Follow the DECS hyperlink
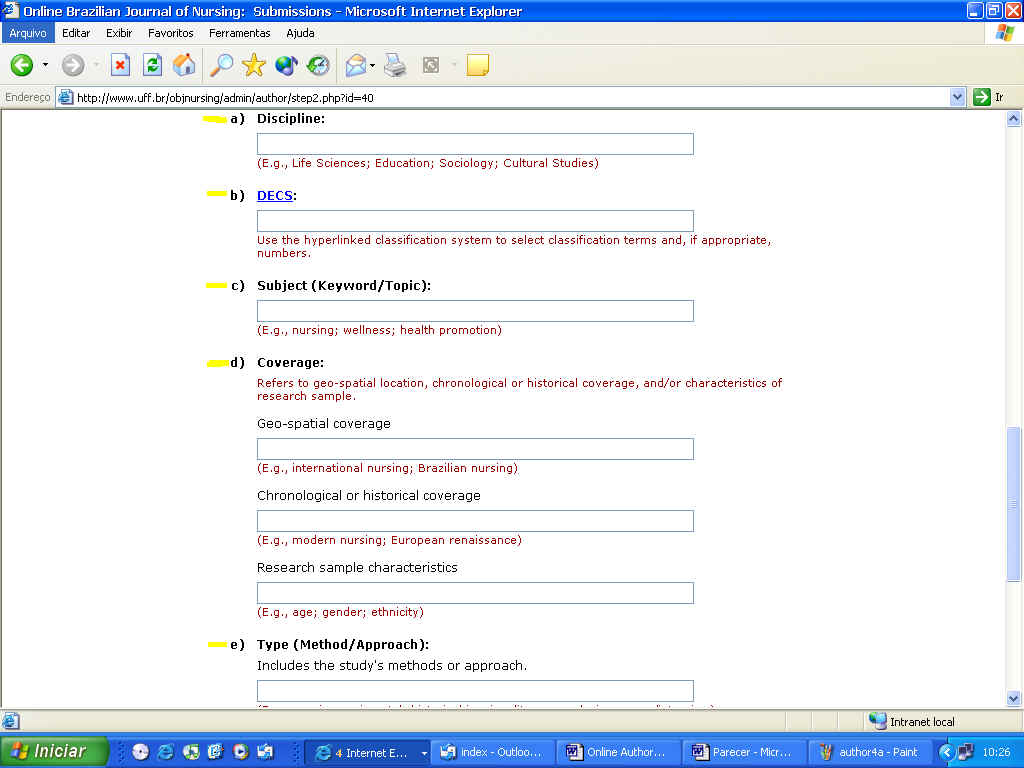 tap(275, 196)
